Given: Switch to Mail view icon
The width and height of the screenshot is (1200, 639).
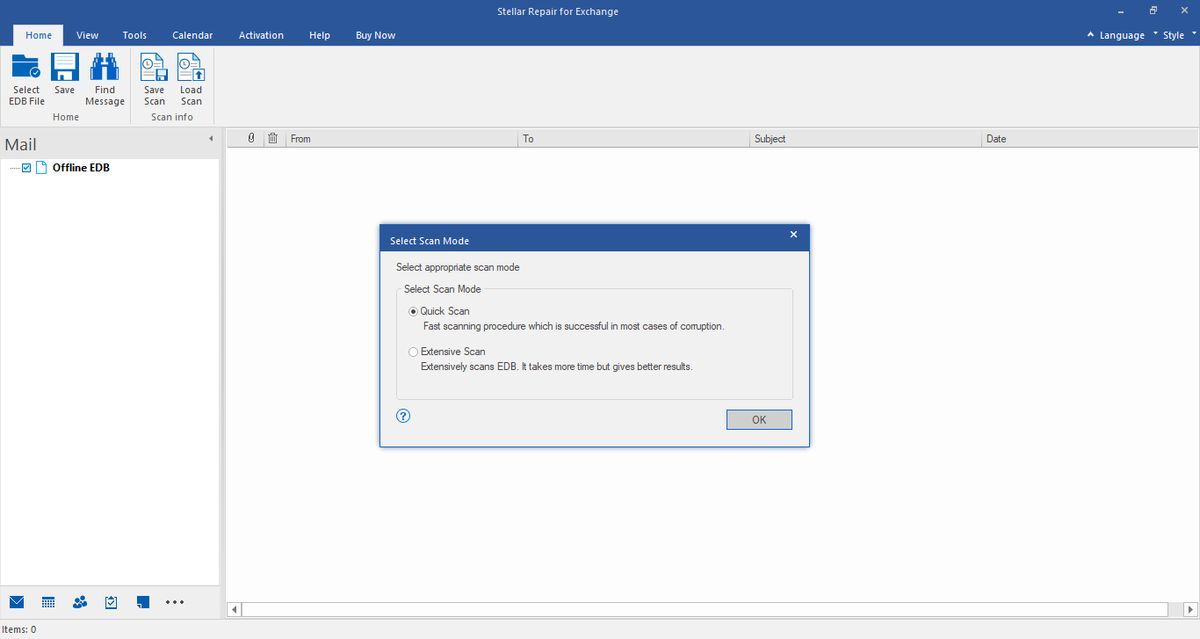Looking at the screenshot, I should tap(17, 602).
